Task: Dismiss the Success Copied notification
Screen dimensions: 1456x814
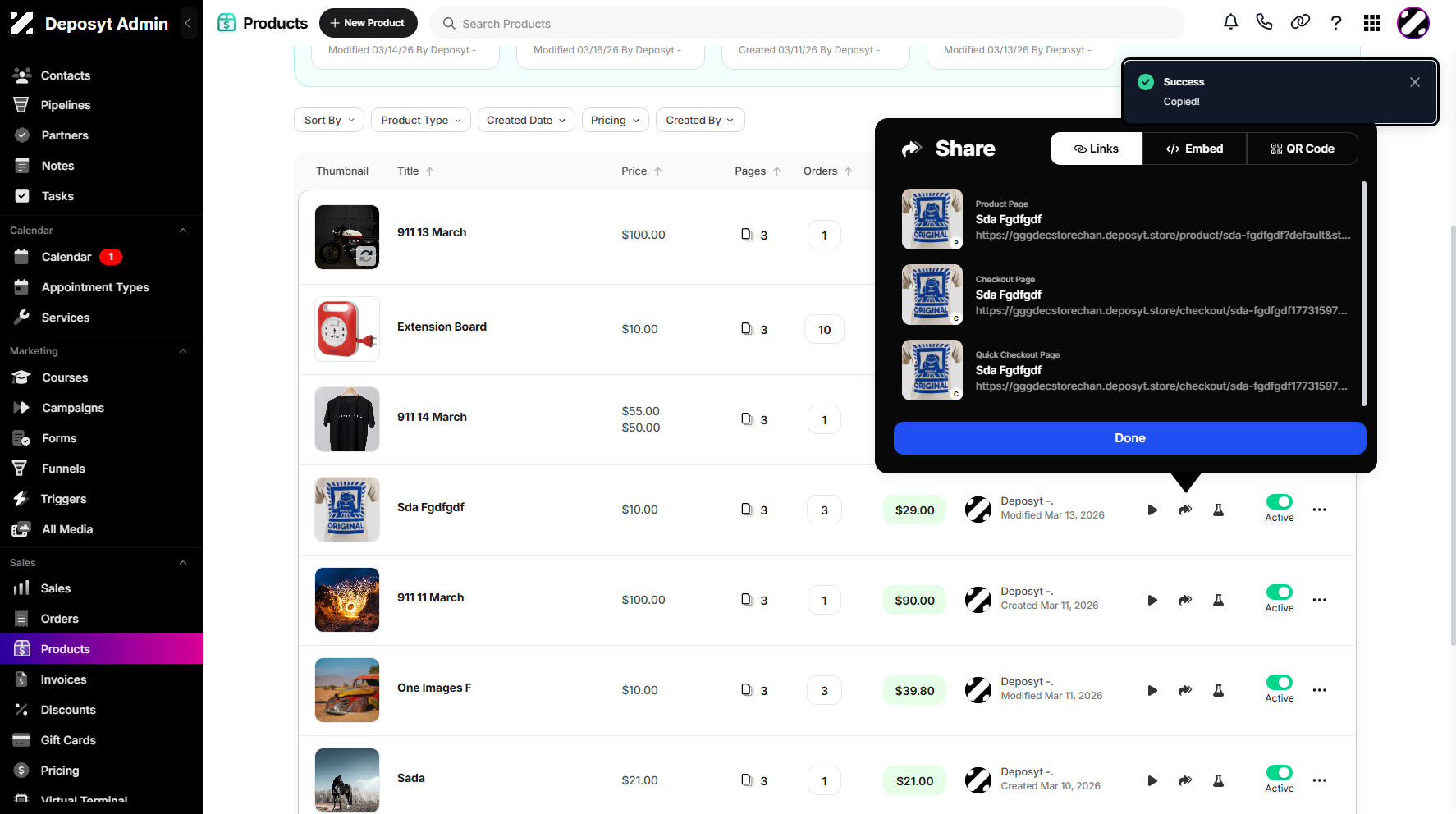Action: [x=1414, y=82]
